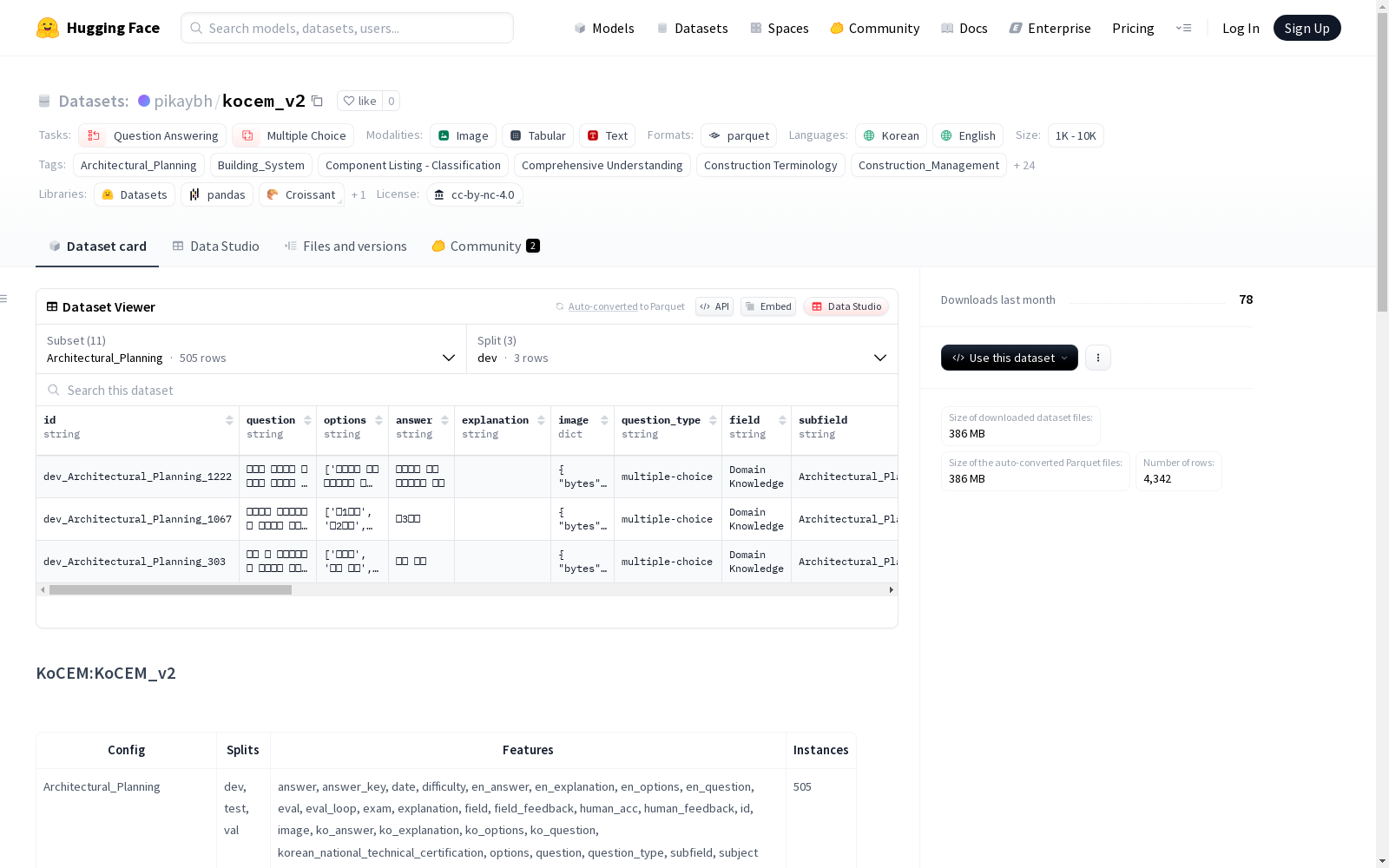The image size is (1389, 868).
Task: Click the Data Studio button in viewer
Action: tap(846, 306)
